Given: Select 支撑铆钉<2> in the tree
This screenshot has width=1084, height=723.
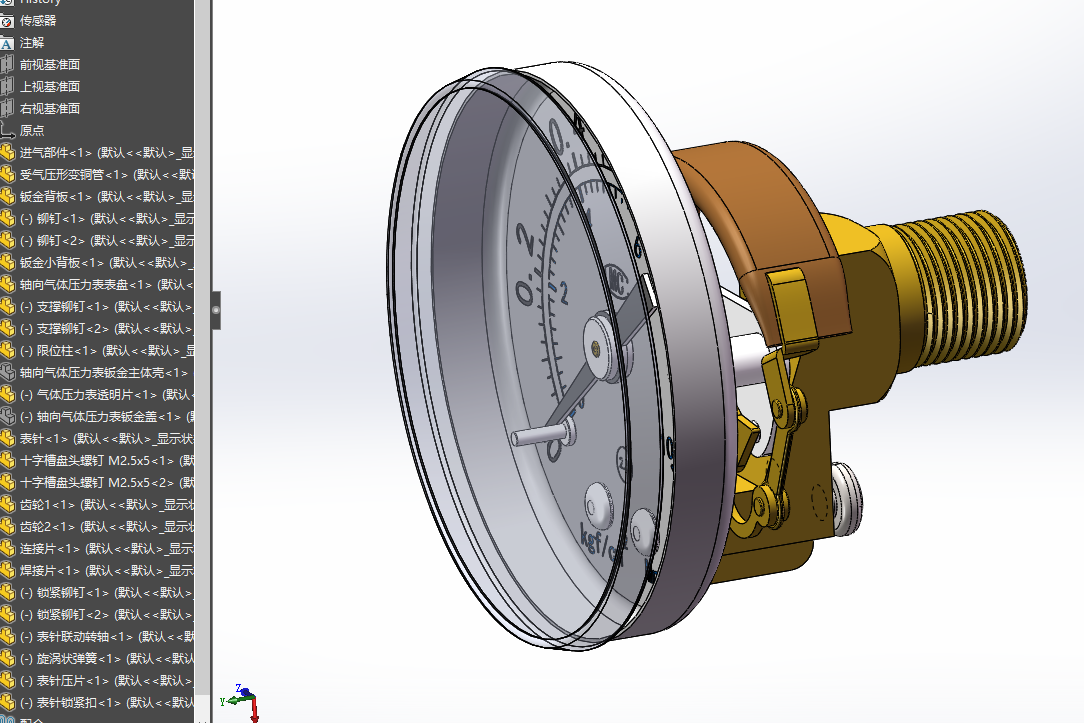Looking at the screenshot, I should click(107, 328).
